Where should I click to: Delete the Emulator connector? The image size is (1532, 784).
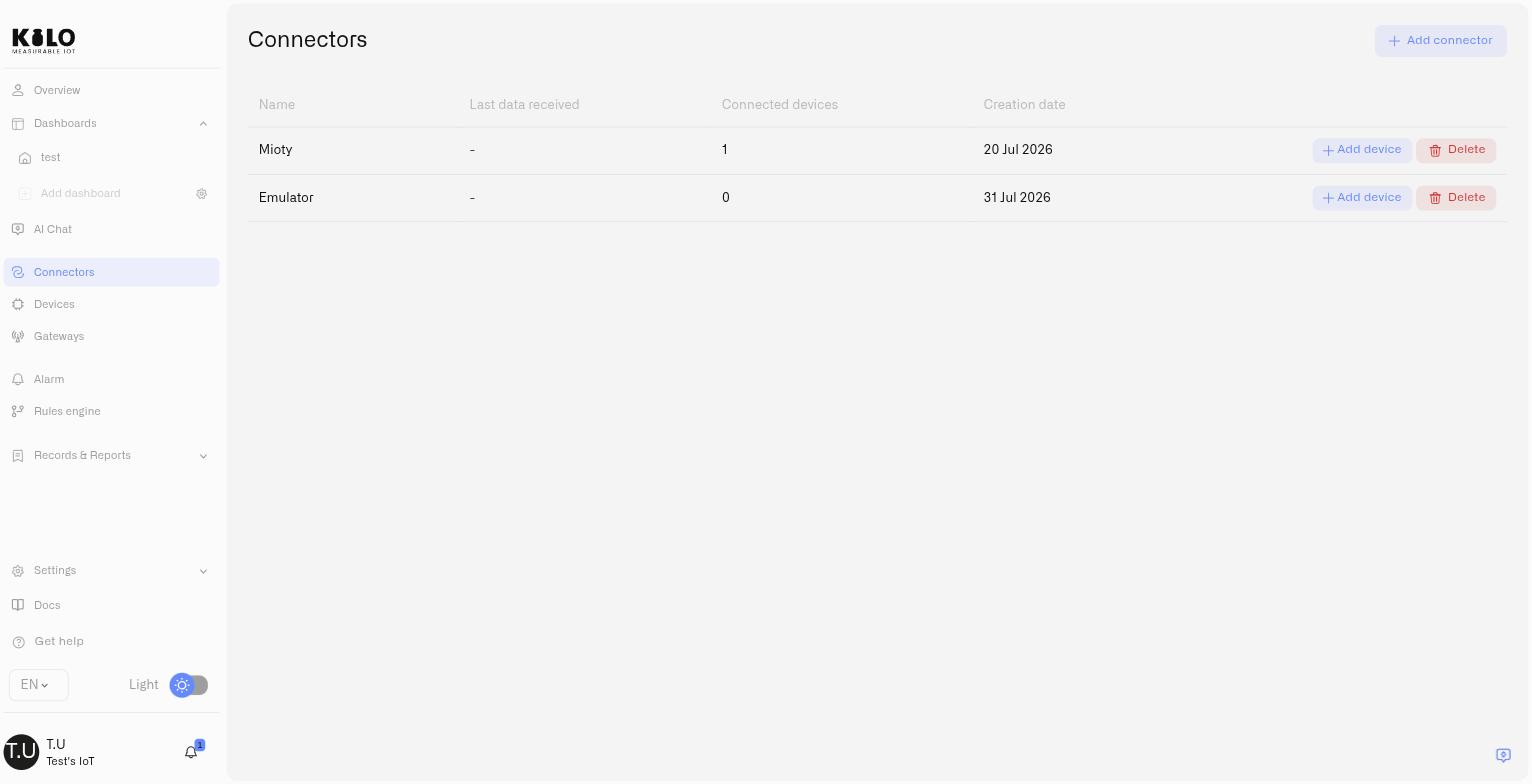(1456, 198)
